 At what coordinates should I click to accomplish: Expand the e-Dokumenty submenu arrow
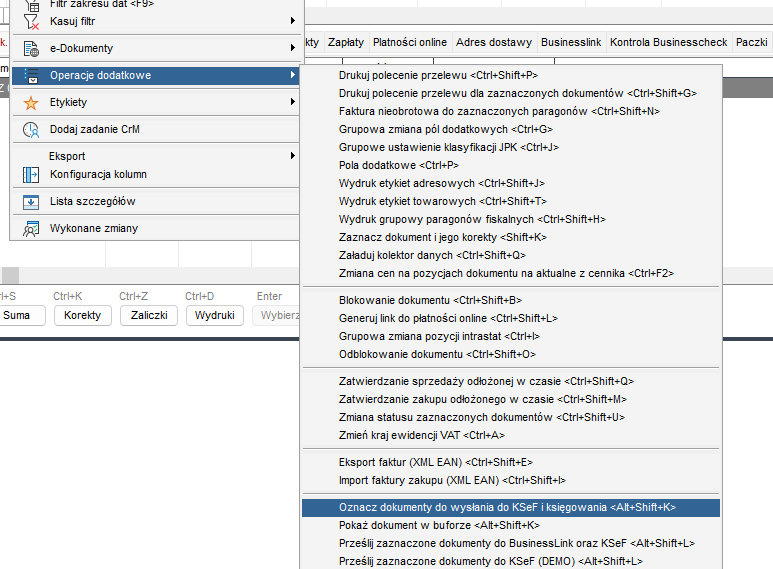pos(293,48)
